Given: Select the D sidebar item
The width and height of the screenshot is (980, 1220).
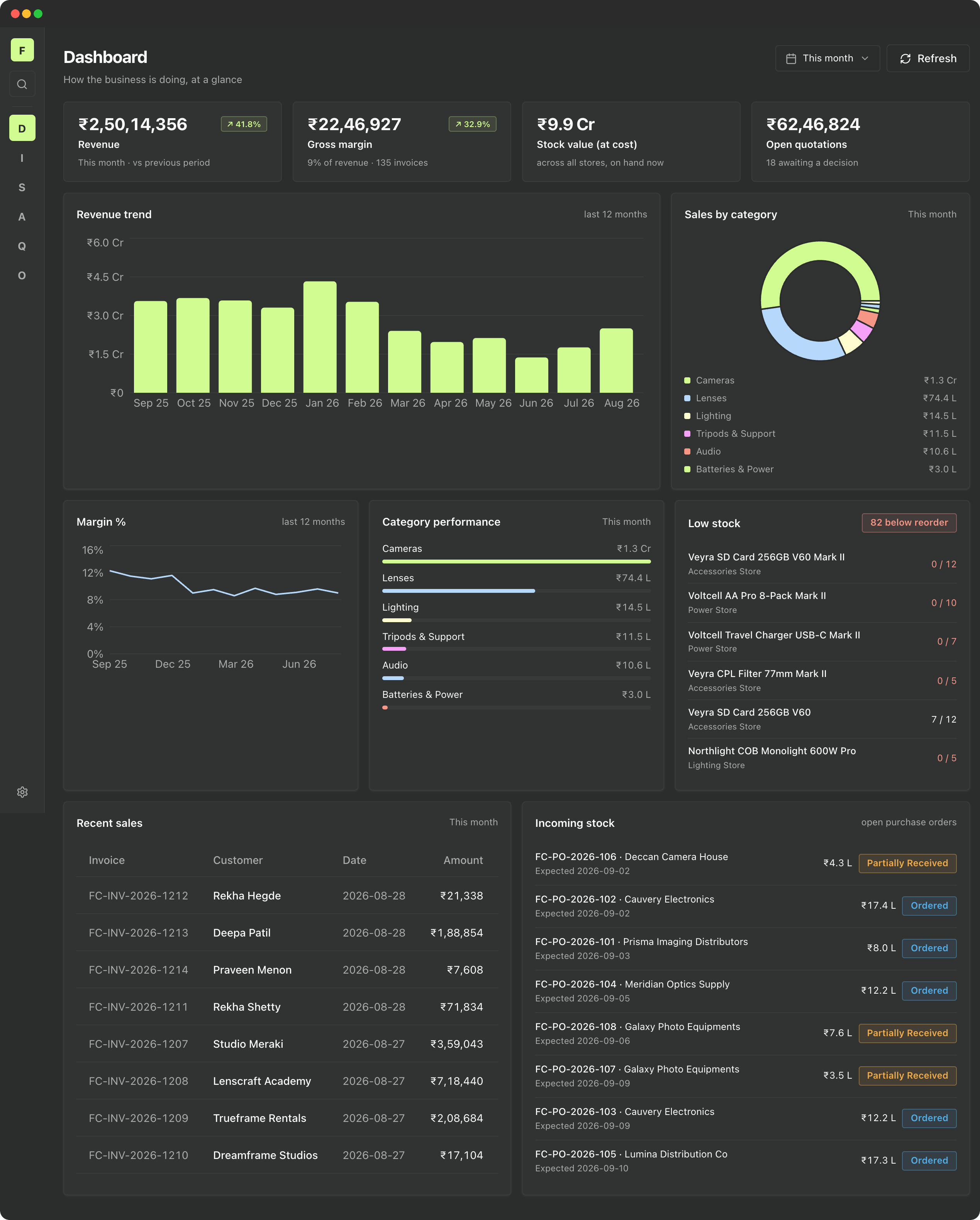Looking at the screenshot, I should click(x=22, y=129).
